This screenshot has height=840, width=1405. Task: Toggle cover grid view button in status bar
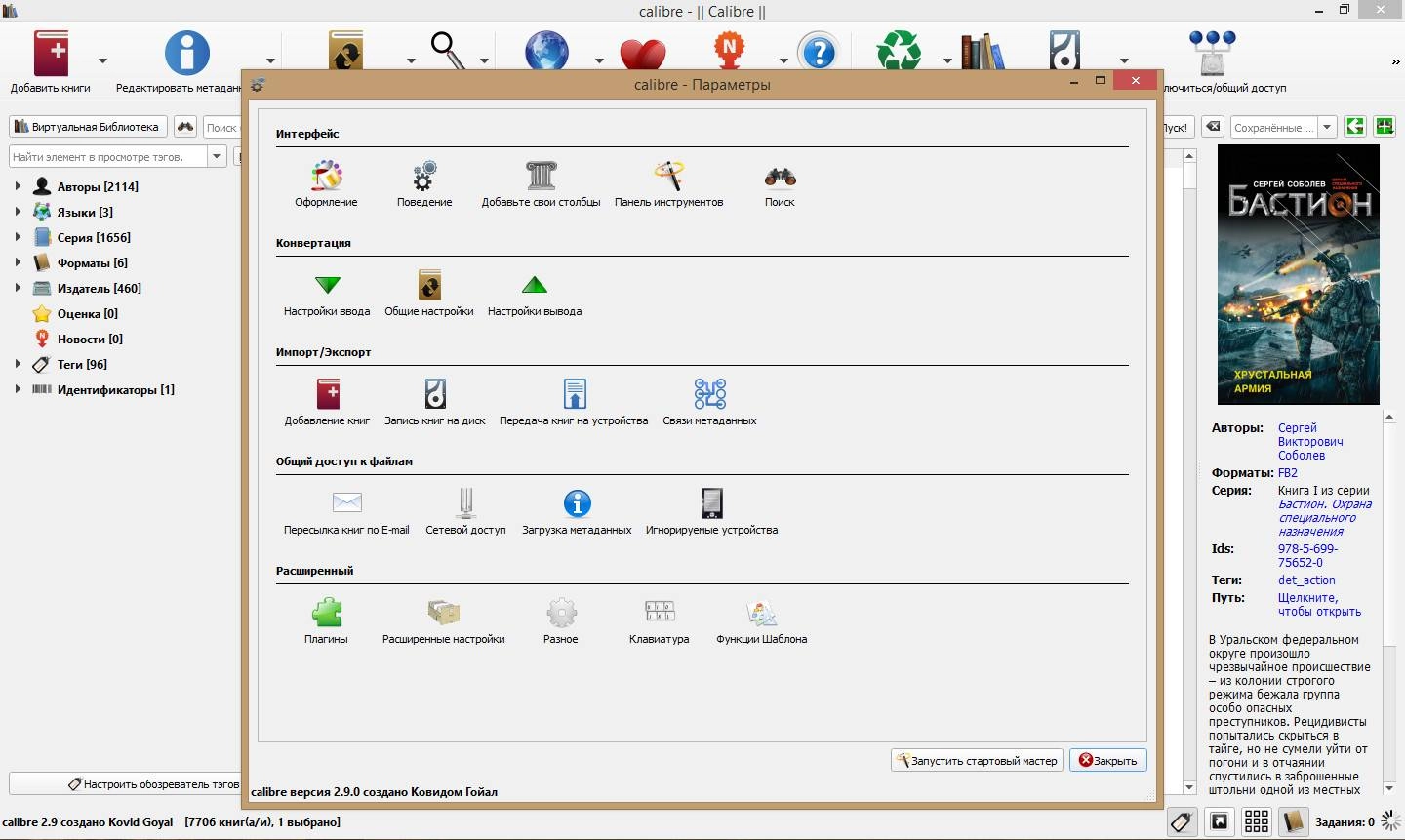1257,821
